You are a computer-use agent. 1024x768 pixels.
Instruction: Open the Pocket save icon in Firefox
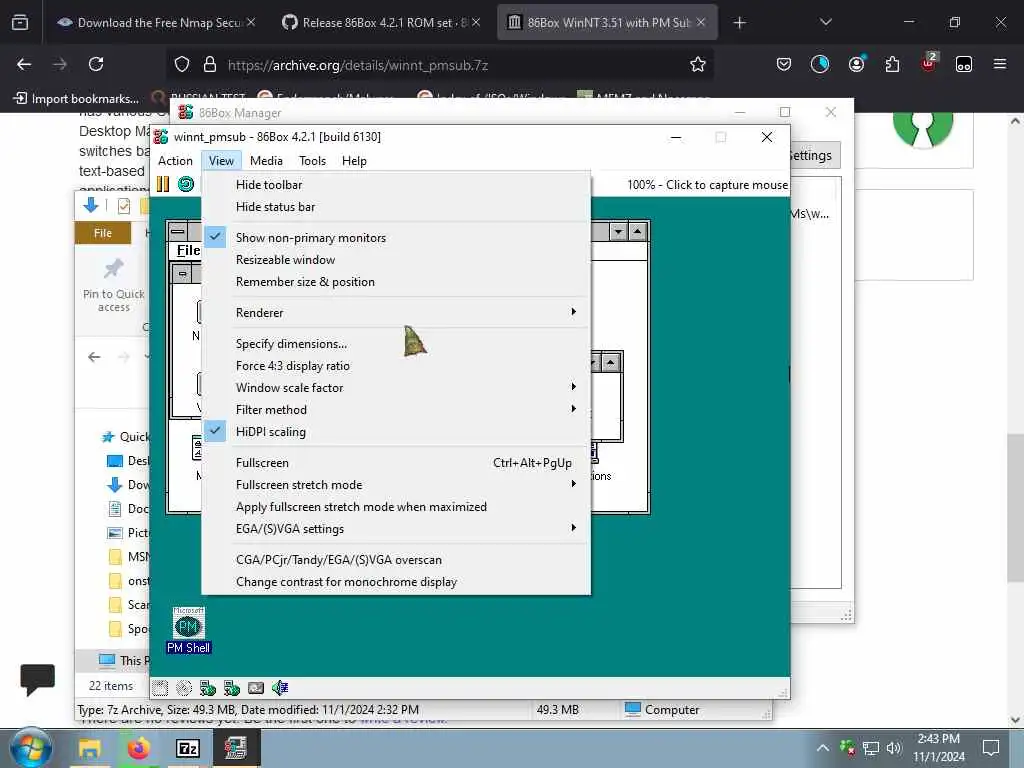[784, 64]
